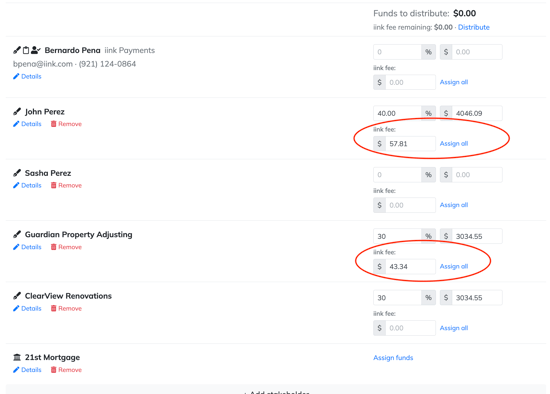
Task: Remove 21st Mortgage stakeholder
Action: point(66,370)
